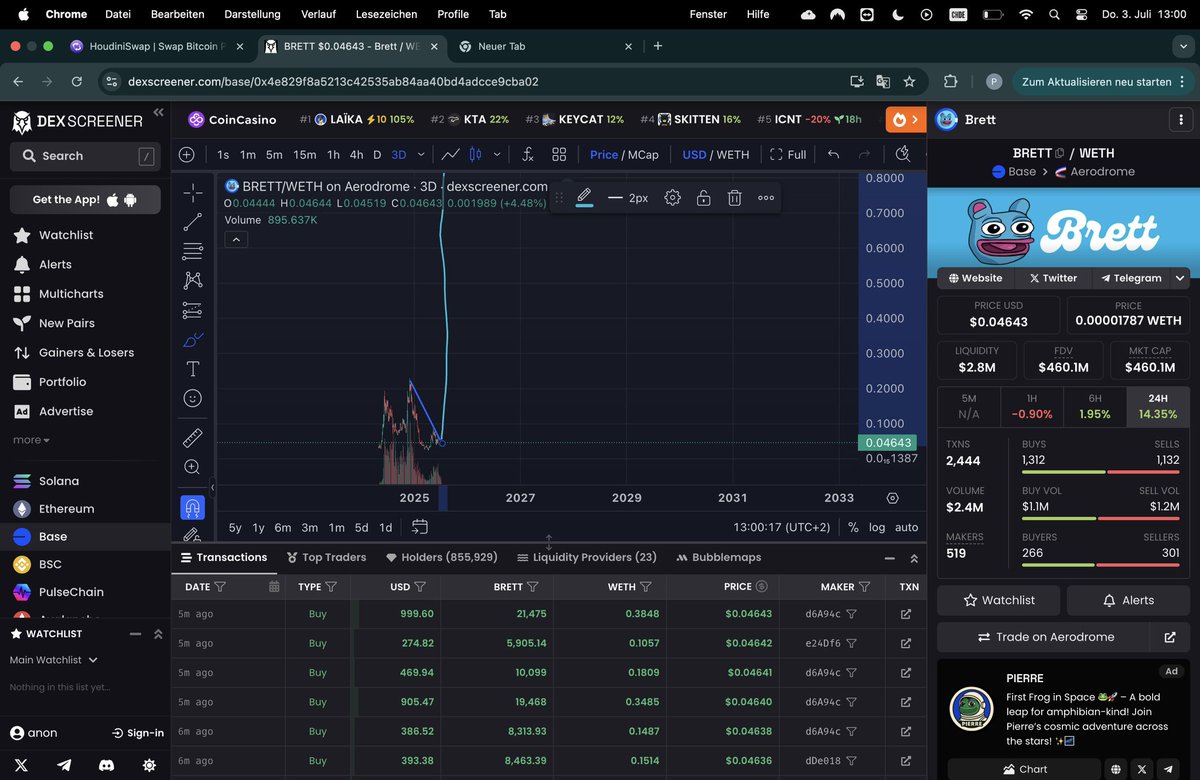Toggle the lock on the selected drawing

click(703, 198)
